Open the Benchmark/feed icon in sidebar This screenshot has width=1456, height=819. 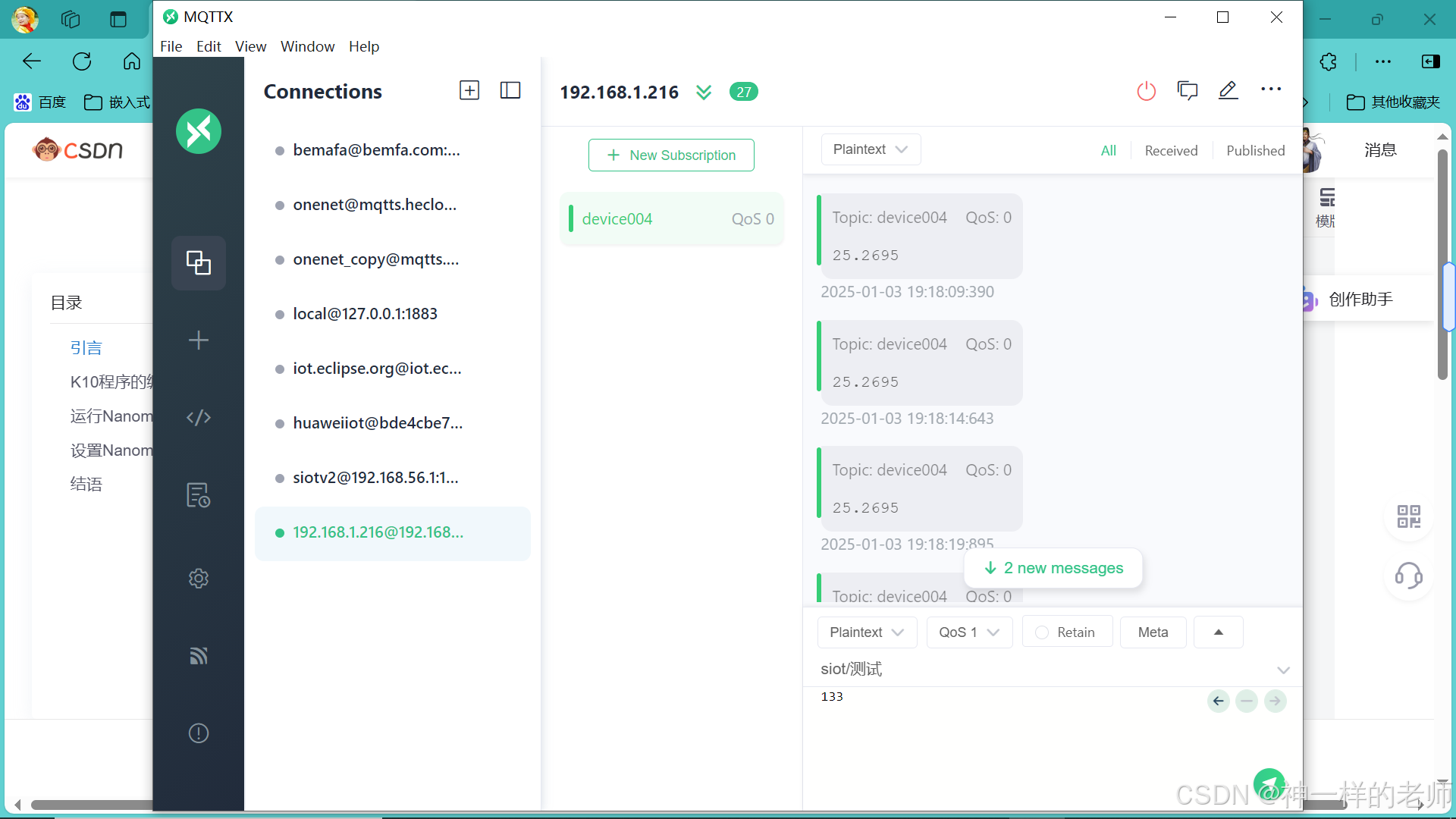pos(199,656)
